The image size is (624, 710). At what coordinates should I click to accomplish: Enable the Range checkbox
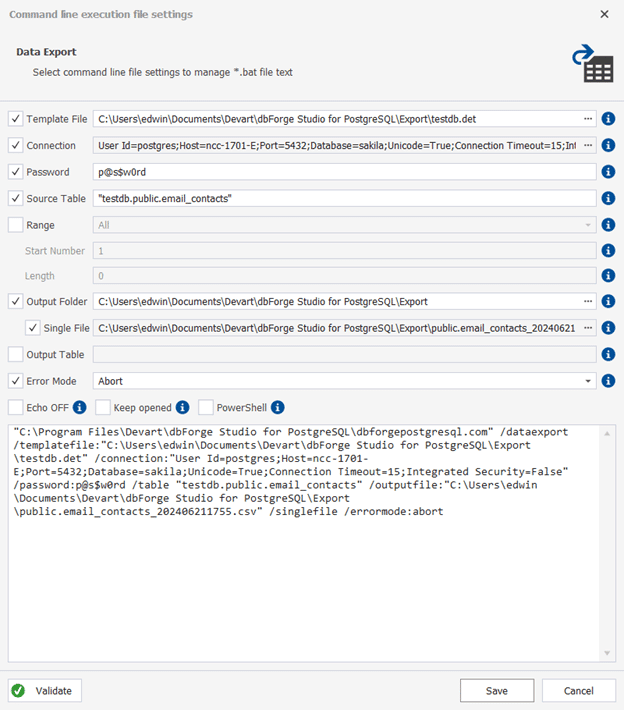pos(15,225)
